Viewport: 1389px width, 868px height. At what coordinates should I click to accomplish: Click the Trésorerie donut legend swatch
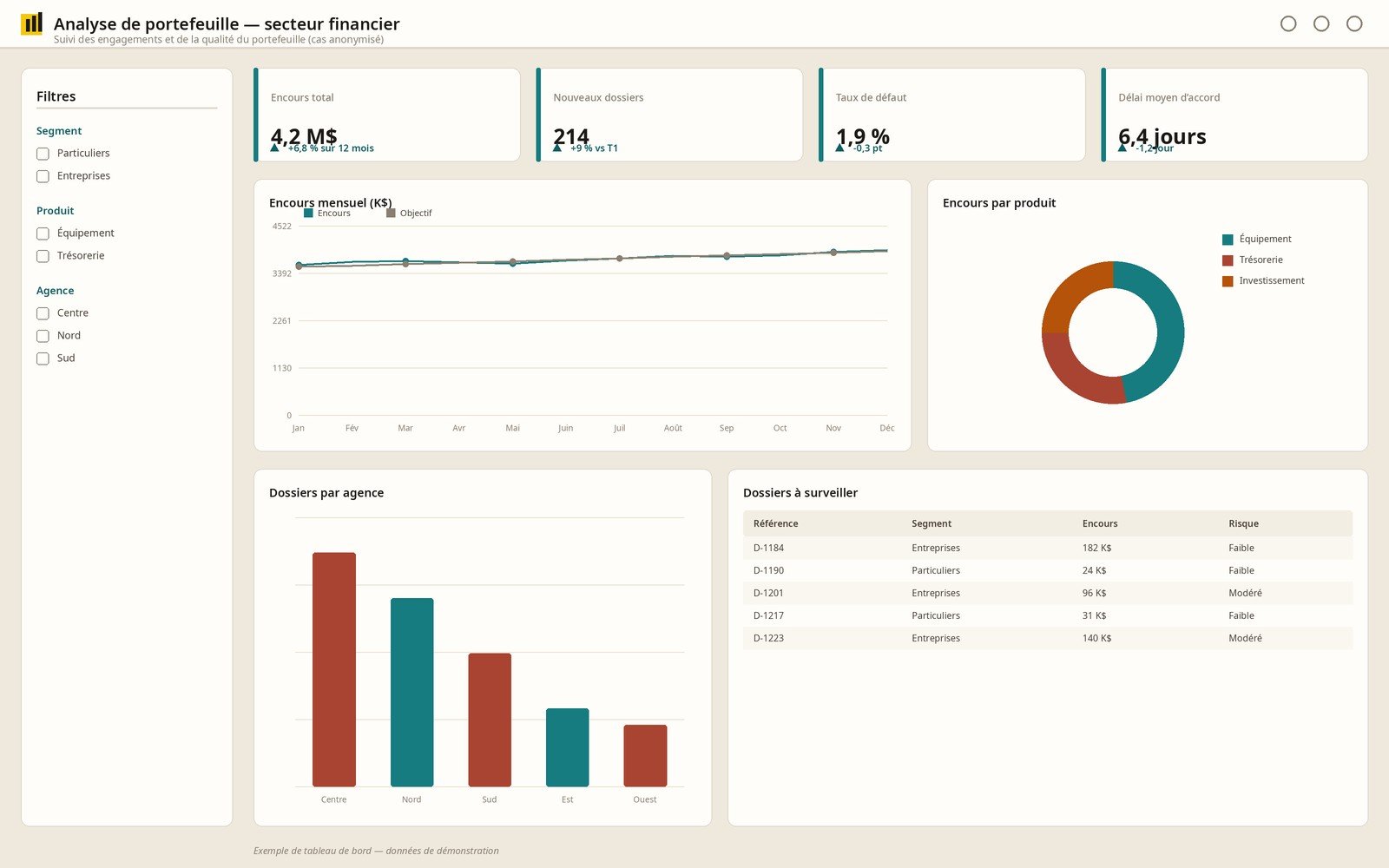point(1228,260)
